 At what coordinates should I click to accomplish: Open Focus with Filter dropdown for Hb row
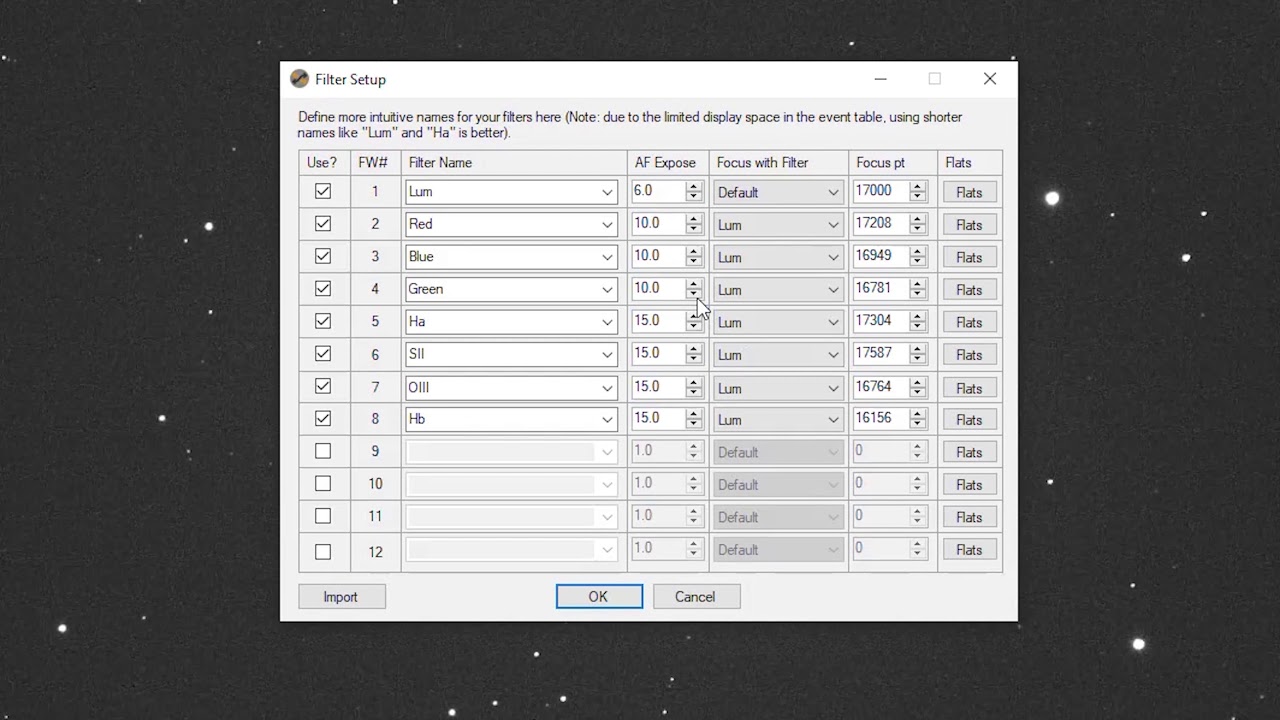click(x=778, y=420)
